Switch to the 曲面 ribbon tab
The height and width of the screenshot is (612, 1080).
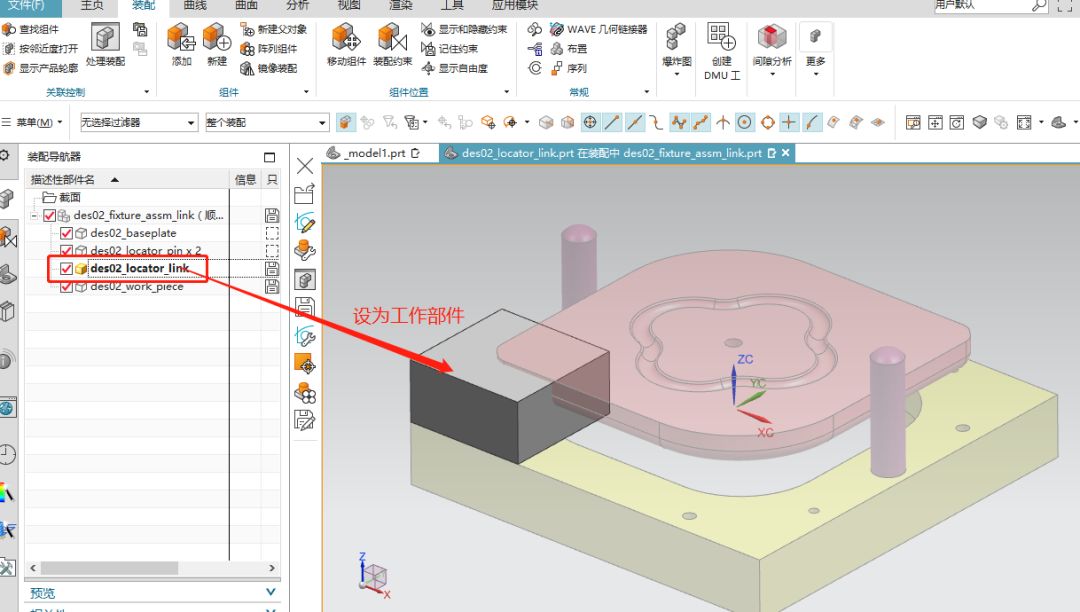pyautogui.click(x=247, y=6)
